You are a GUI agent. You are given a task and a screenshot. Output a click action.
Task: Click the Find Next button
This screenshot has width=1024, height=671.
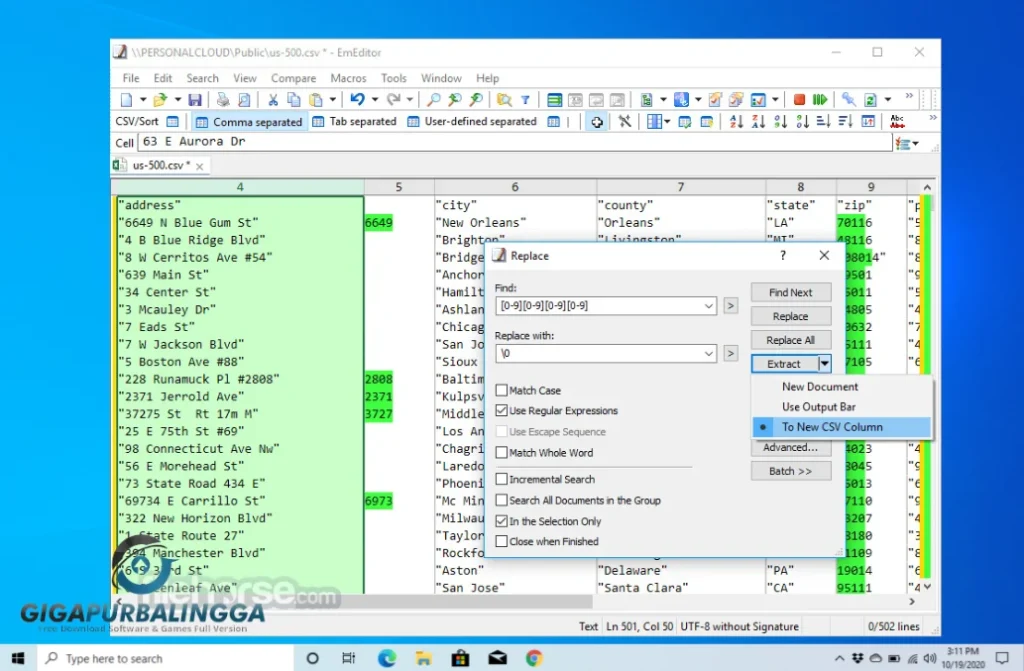pyautogui.click(x=790, y=292)
